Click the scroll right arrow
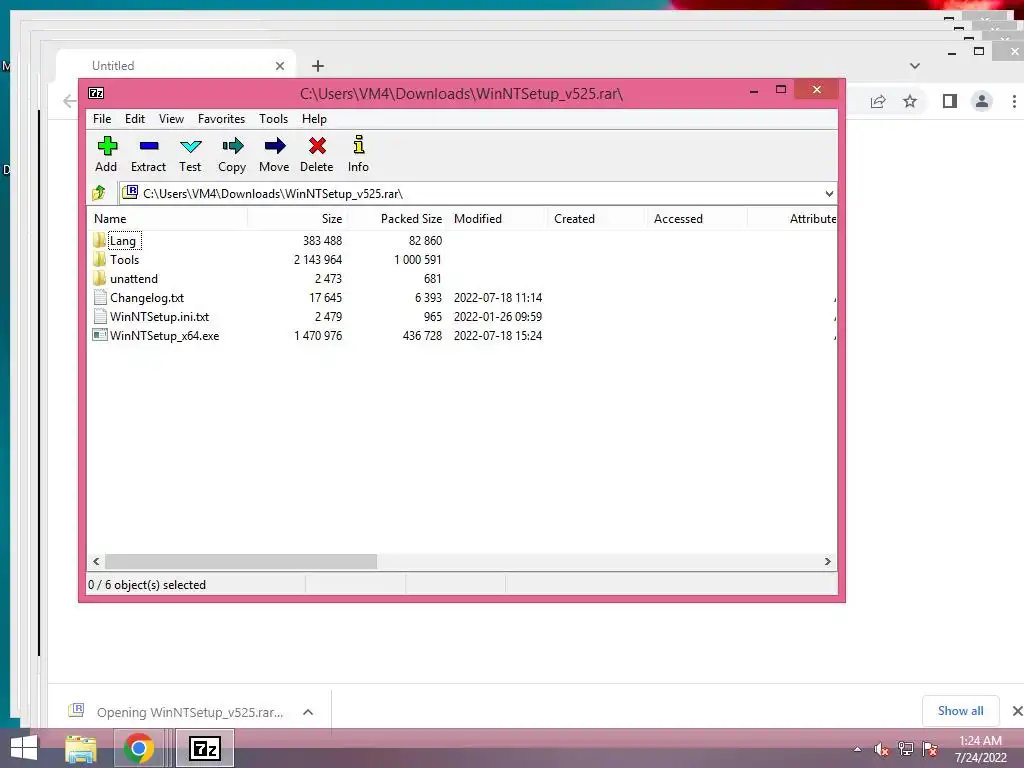 (x=827, y=562)
